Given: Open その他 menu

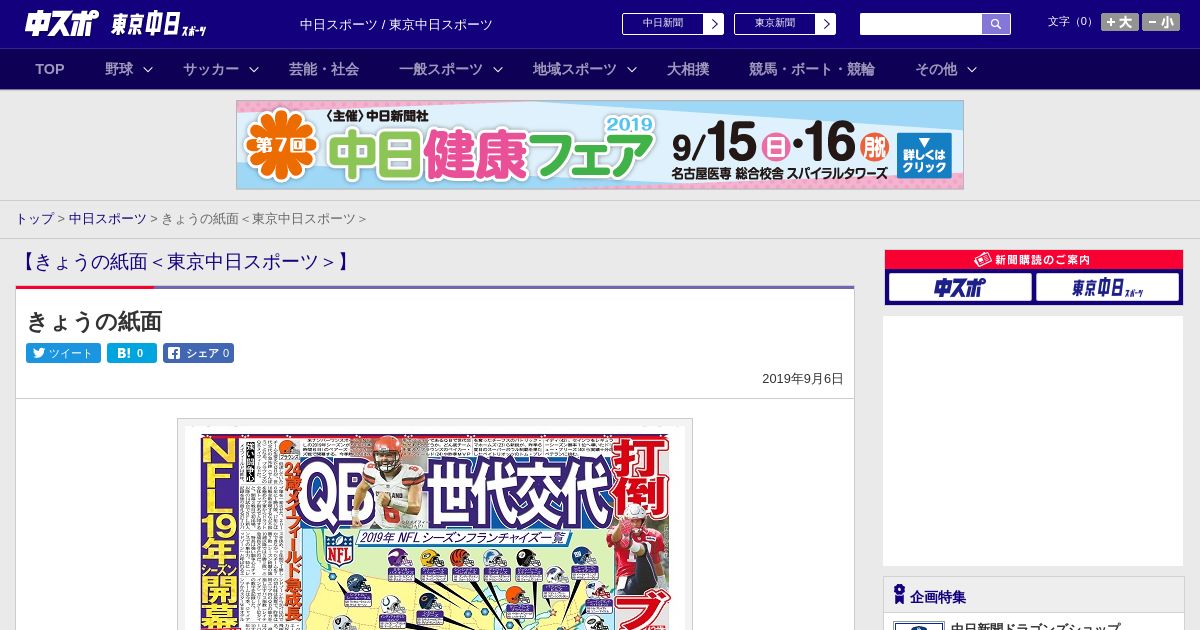Looking at the screenshot, I should tap(936, 69).
